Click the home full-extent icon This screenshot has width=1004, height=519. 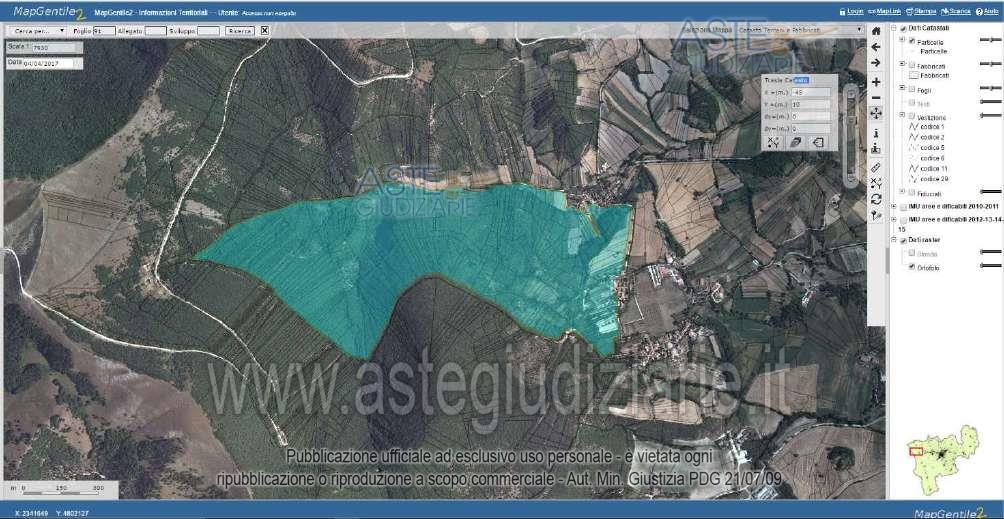click(876, 31)
